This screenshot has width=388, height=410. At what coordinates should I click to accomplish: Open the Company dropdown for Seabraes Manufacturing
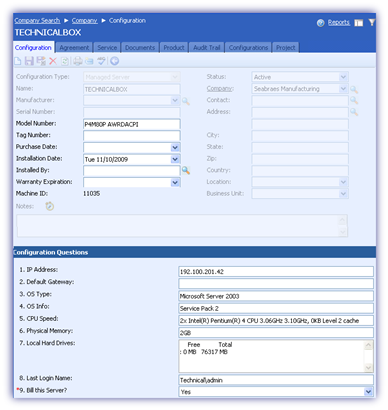pyautogui.click(x=343, y=89)
